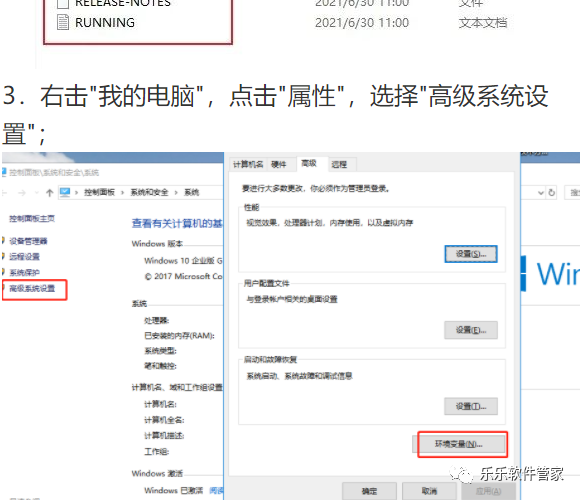
Task: Click the refresh icon beside address bar
Action: tap(552, 193)
